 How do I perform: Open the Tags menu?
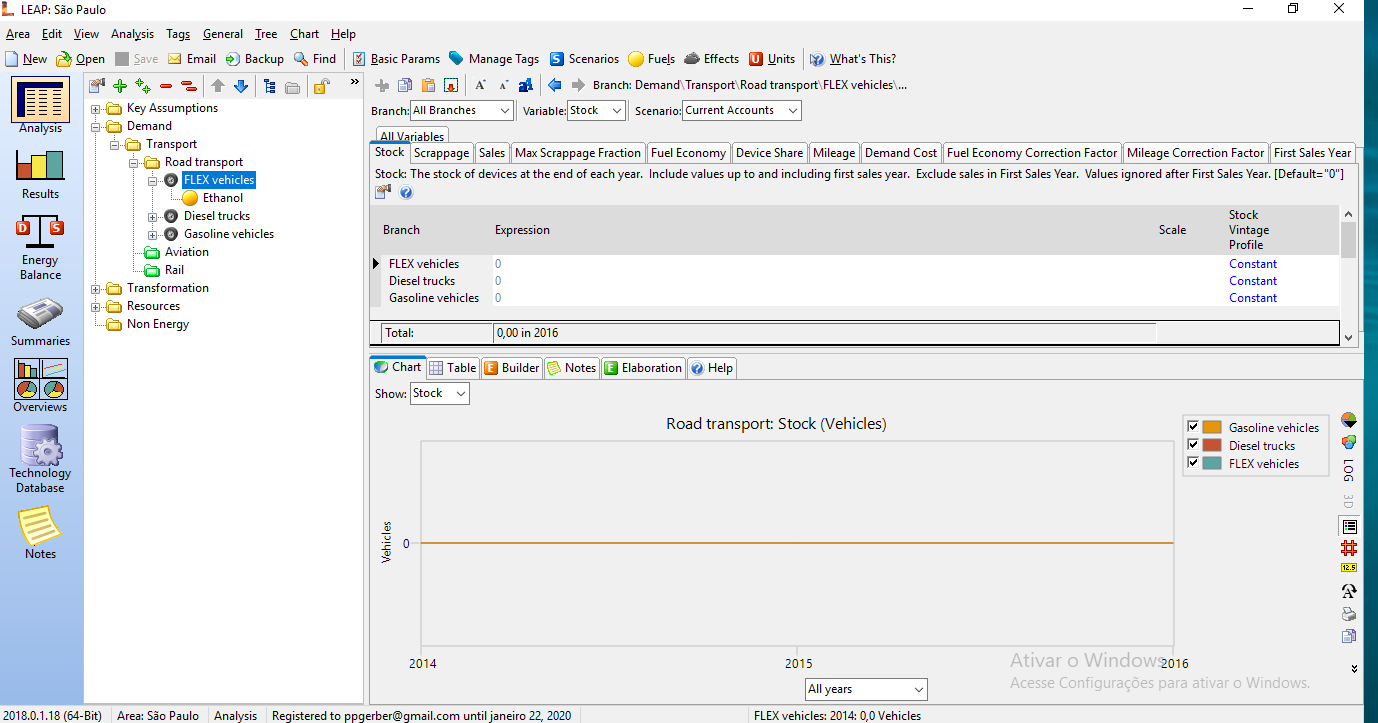(x=178, y=34)
